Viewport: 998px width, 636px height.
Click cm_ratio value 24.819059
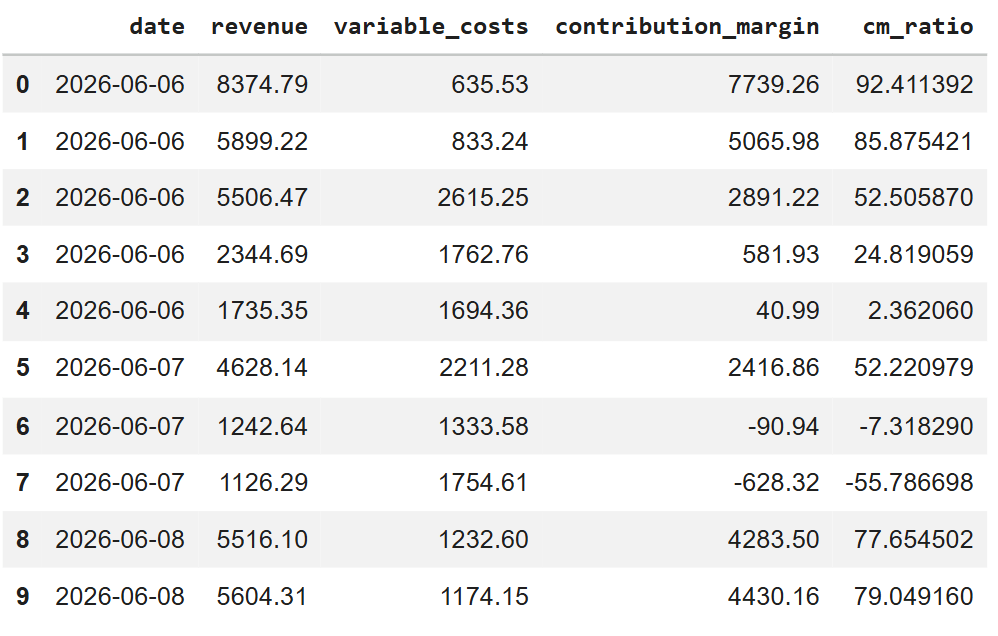point(913,255)
